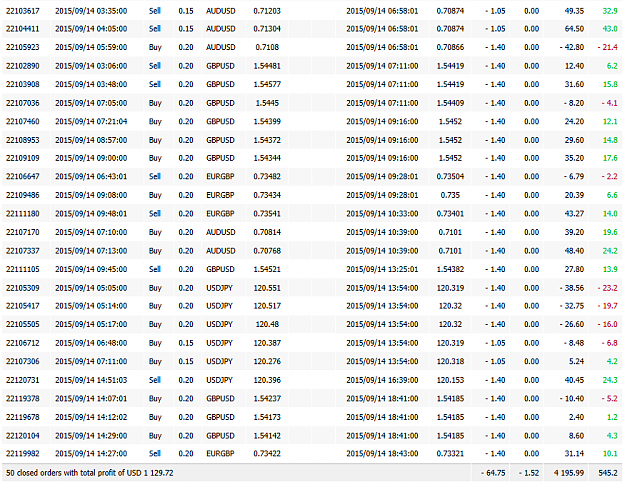Click open price 0.7108
The image size is (625, 487).
point(267,47)
